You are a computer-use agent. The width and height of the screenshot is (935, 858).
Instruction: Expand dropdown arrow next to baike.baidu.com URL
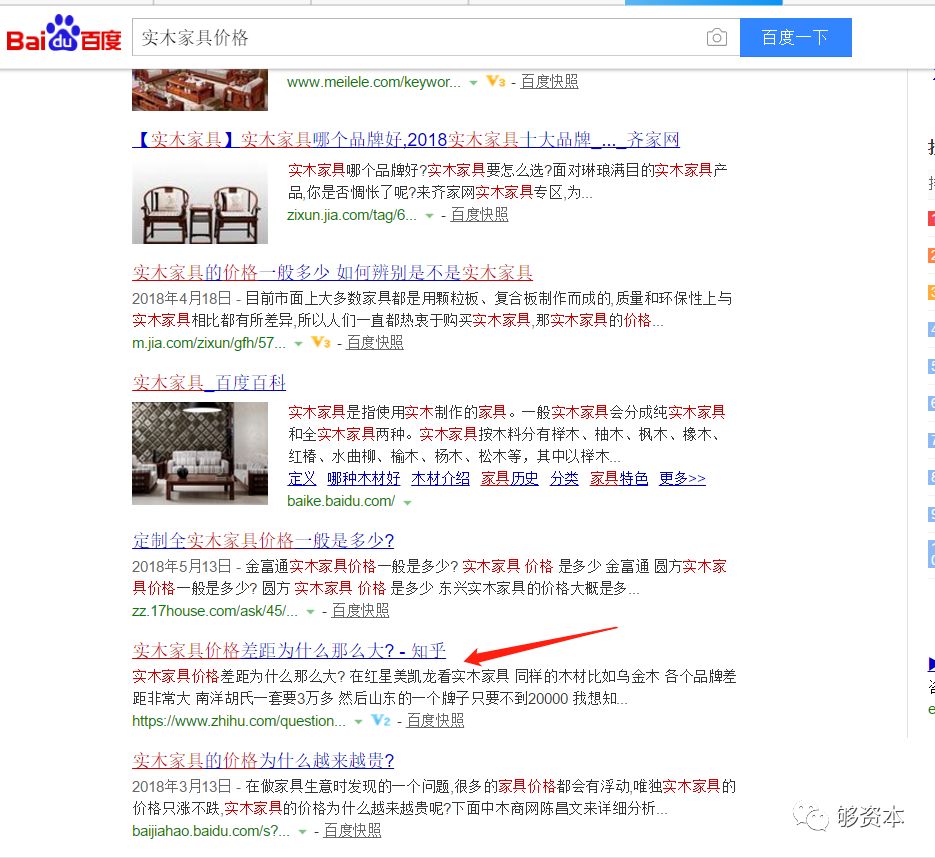[x=408, y=503]
